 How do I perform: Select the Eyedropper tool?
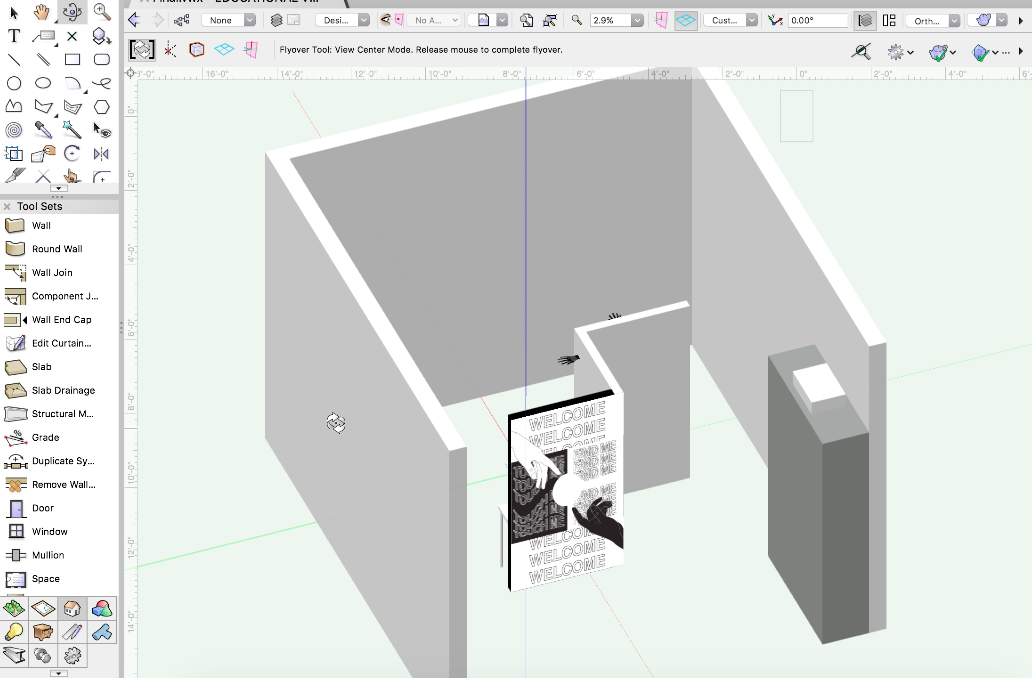point(43,130)
